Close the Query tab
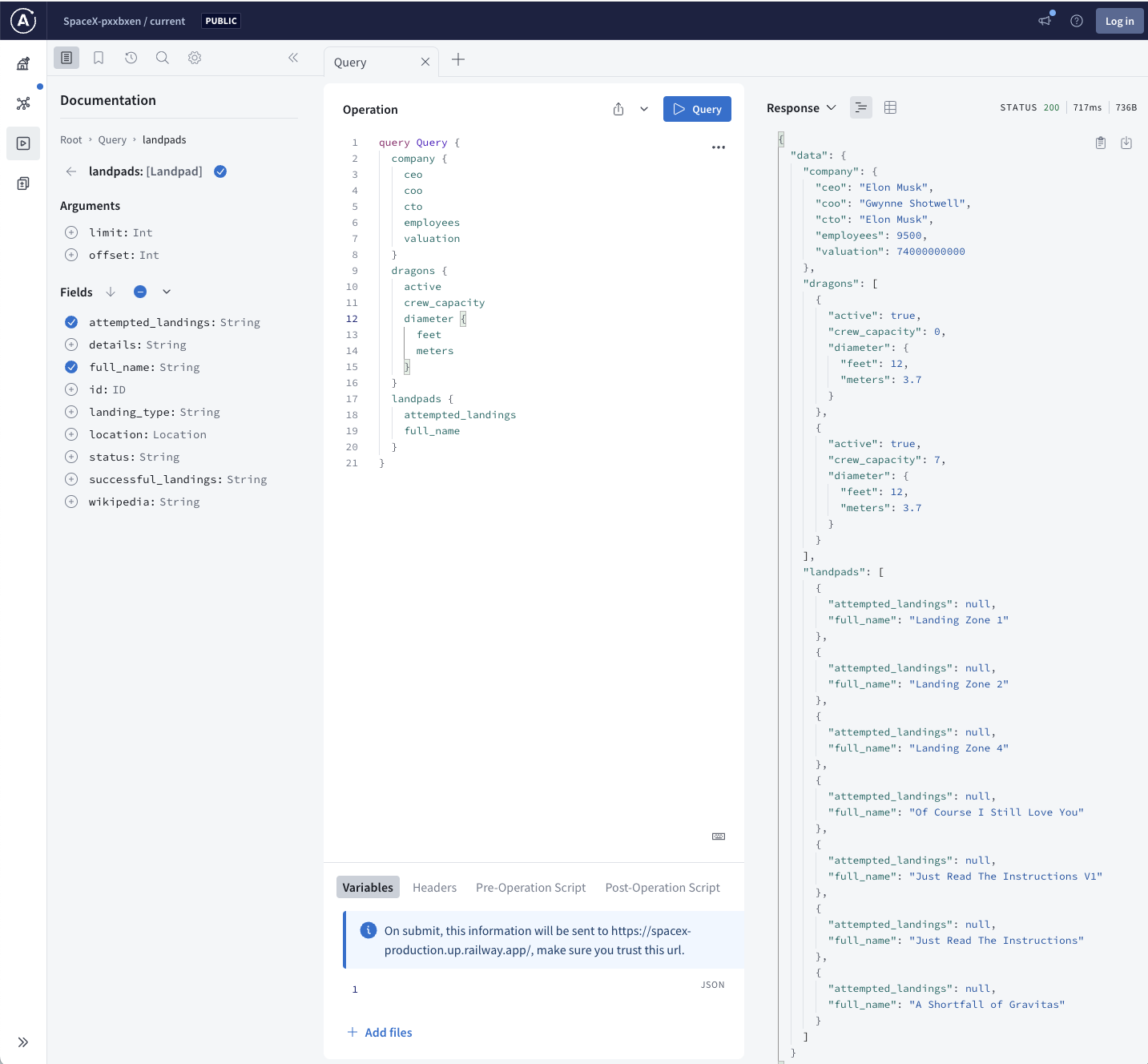The width and height of the screenshot is (1148, 1064). coord(425,62)
